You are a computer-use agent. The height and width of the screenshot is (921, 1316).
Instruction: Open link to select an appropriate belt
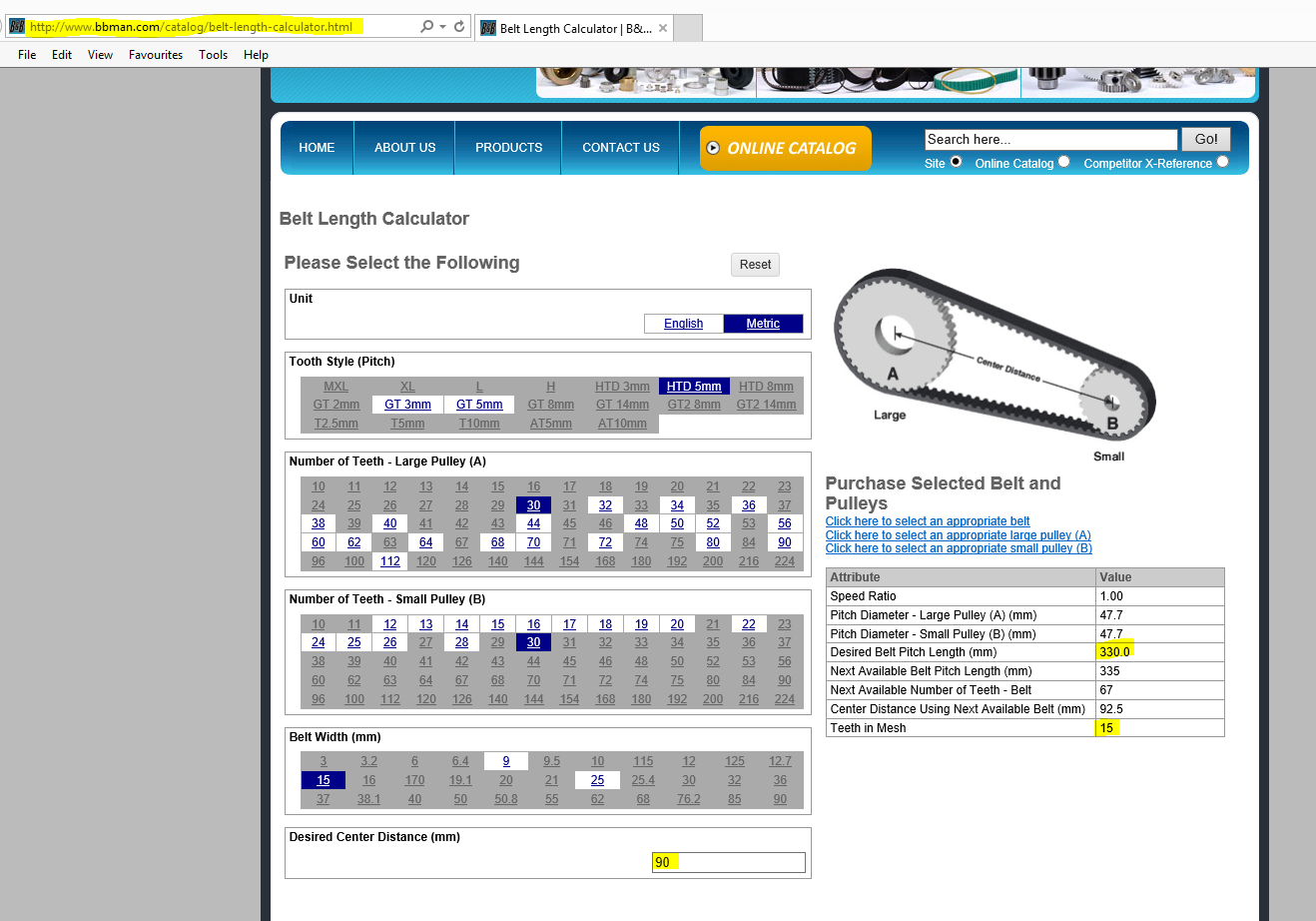point(927,521)
